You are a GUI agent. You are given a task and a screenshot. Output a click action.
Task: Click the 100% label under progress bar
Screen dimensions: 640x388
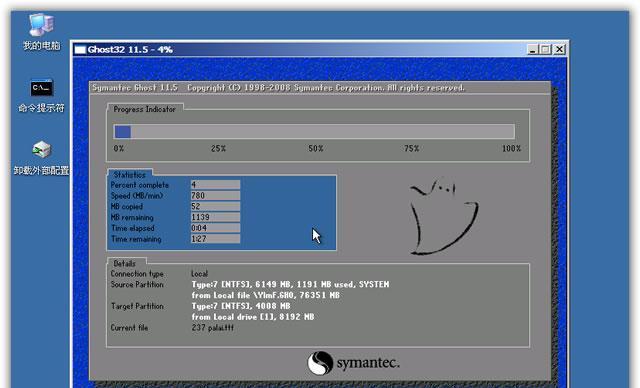click(511, 149)
